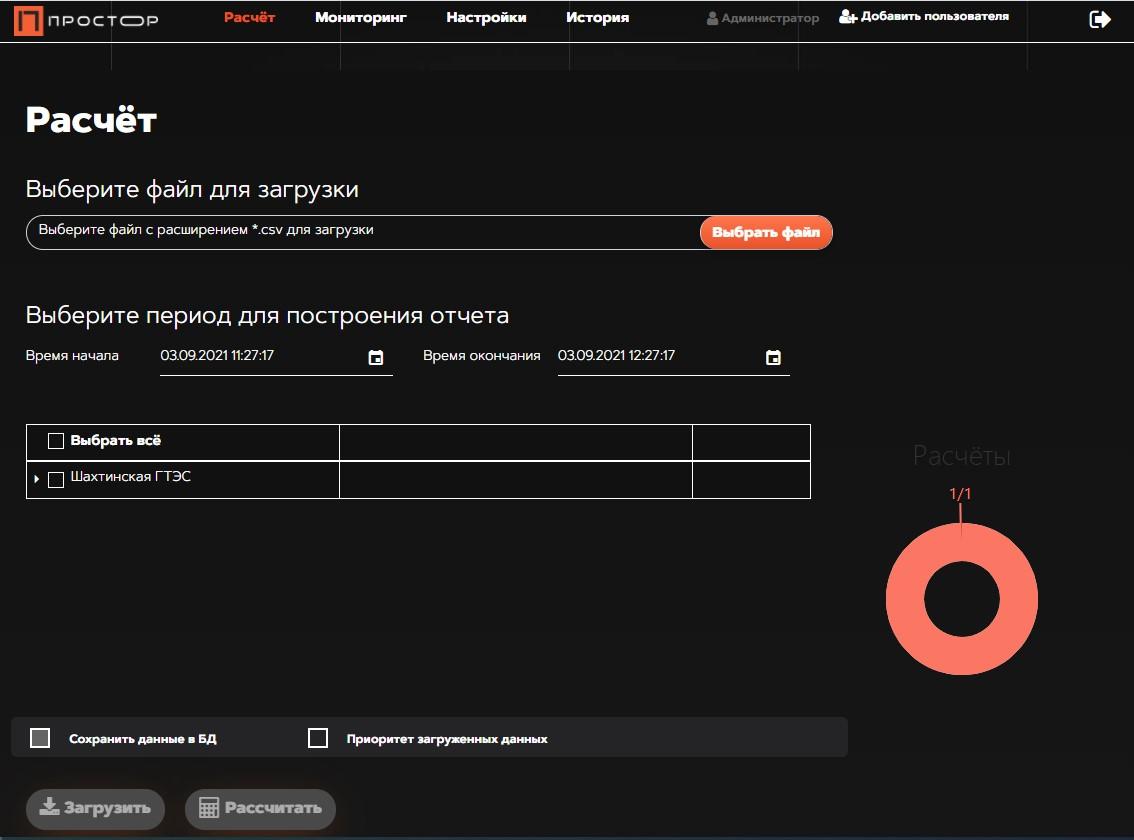Open the end time calendar picker
Image resolution: width=1134 pixels, height=840 pixels.
click(773, 358)
